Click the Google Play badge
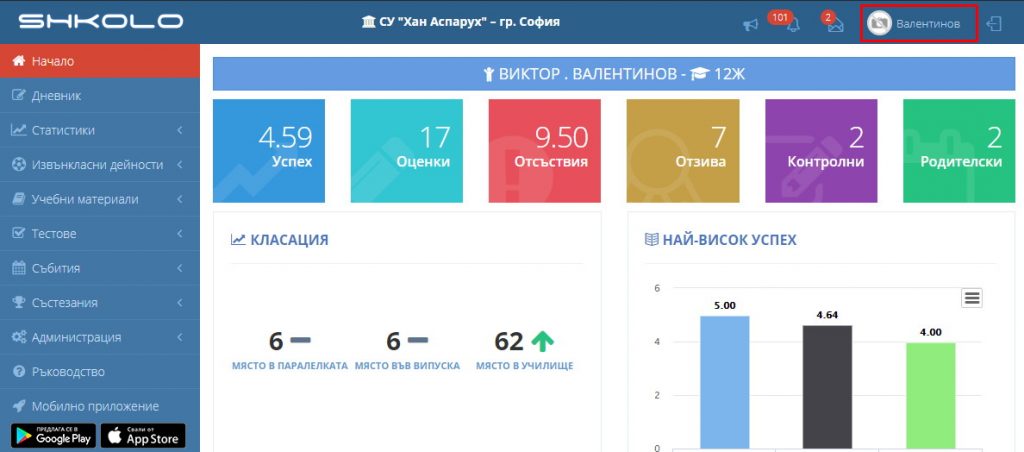Viewport: 1024px width, 452px height. 54,436
